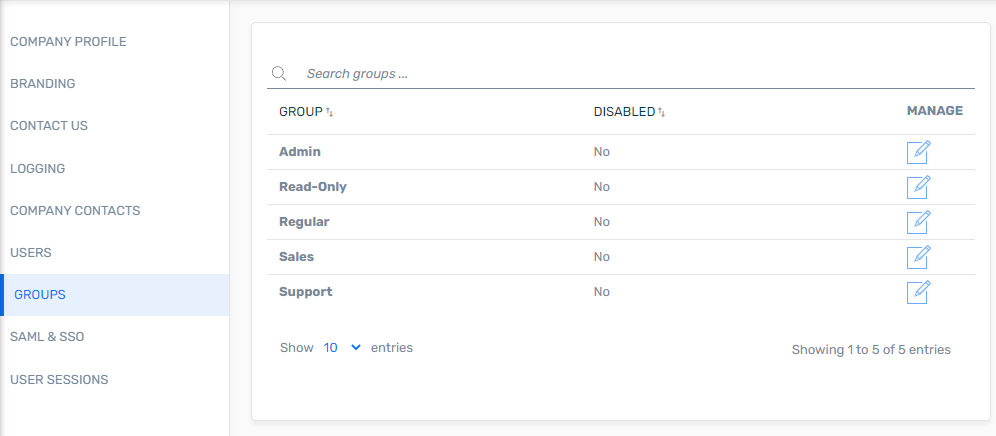Select Company Contacts in sidebar

75,210
